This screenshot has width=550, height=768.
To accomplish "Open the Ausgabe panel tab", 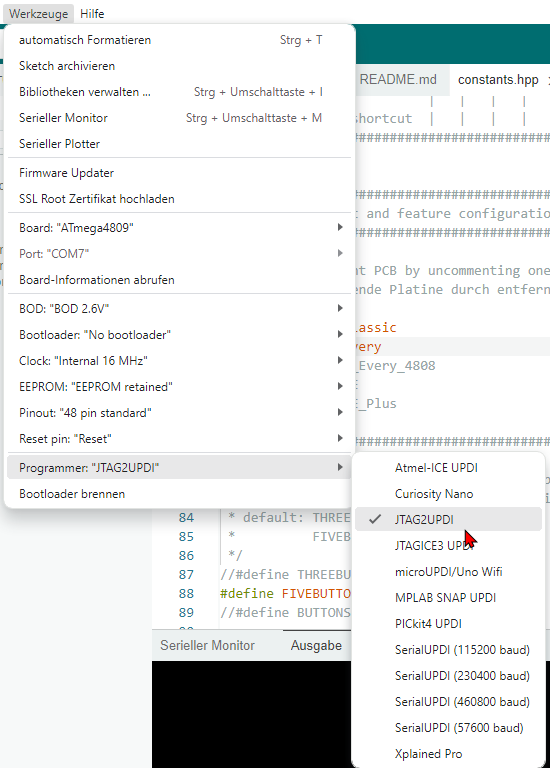I will tap(316, 645).
